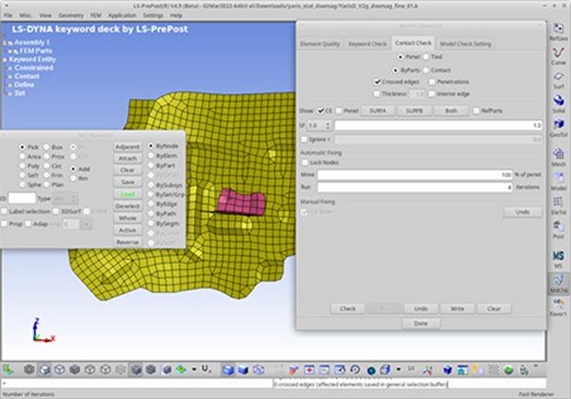The image size is (571, 399).
Task: Enable the Thickness checkbox
Action: pos(377,94)
